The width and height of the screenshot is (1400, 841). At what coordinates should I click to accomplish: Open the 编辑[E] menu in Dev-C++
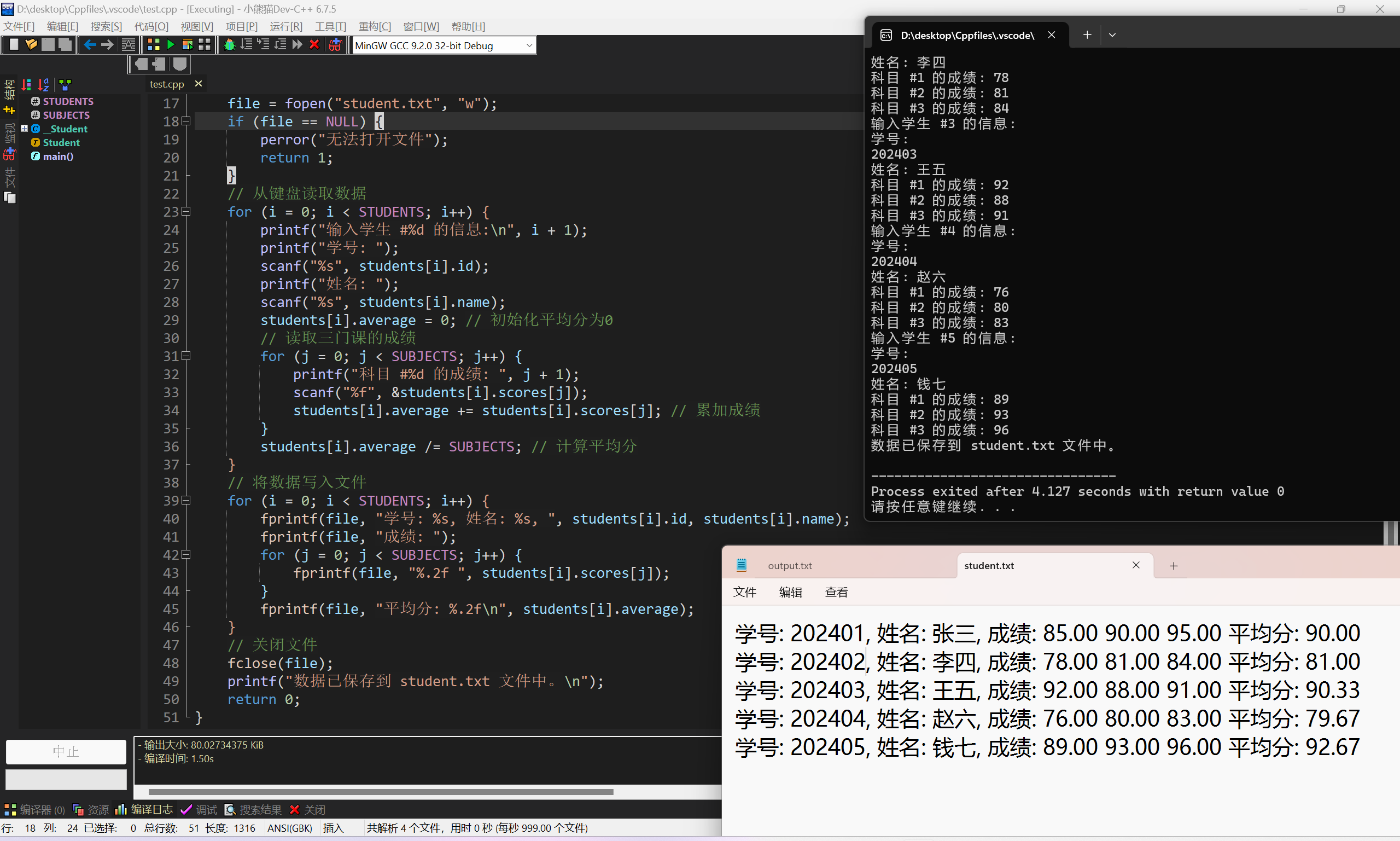tap(62, 27)
